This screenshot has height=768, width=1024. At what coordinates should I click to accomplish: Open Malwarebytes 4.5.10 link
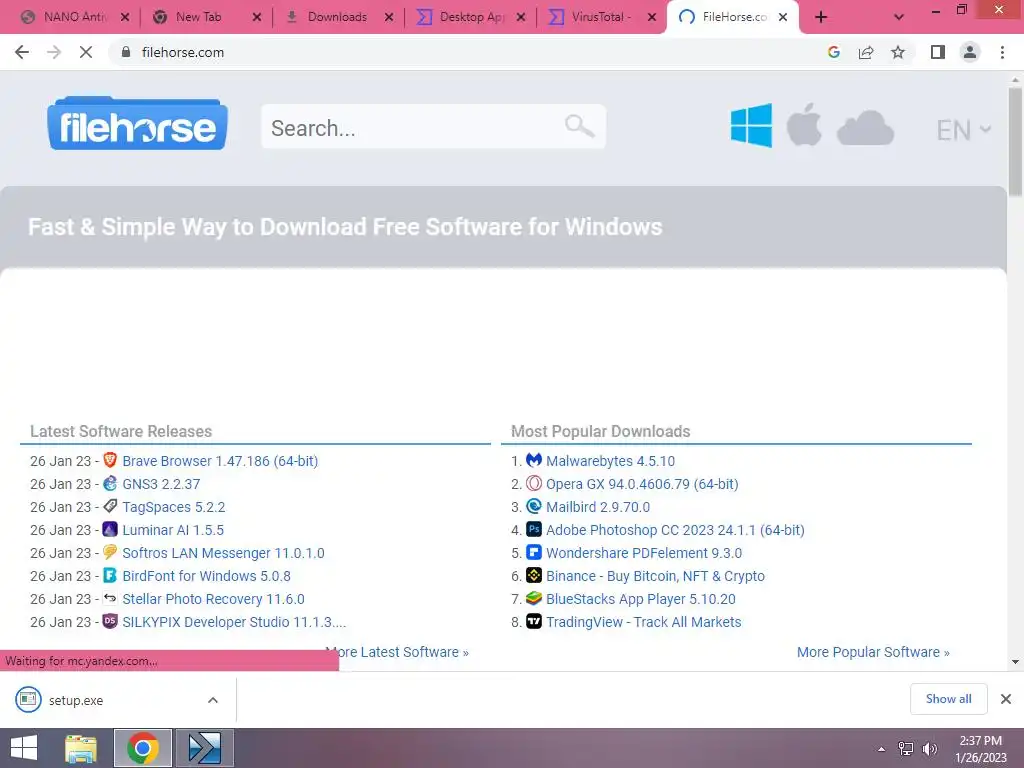[x=610, y=461]
